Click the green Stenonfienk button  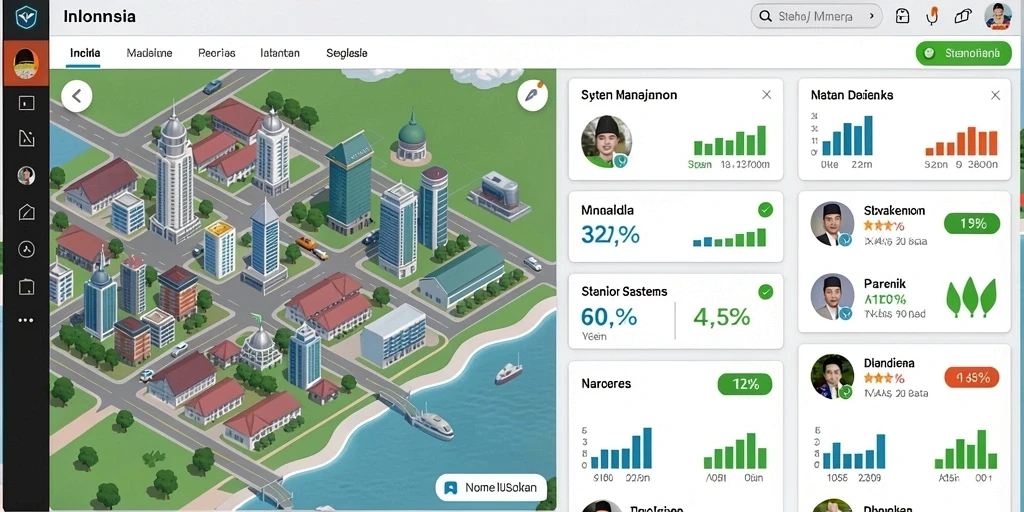(x=963, y=53)
